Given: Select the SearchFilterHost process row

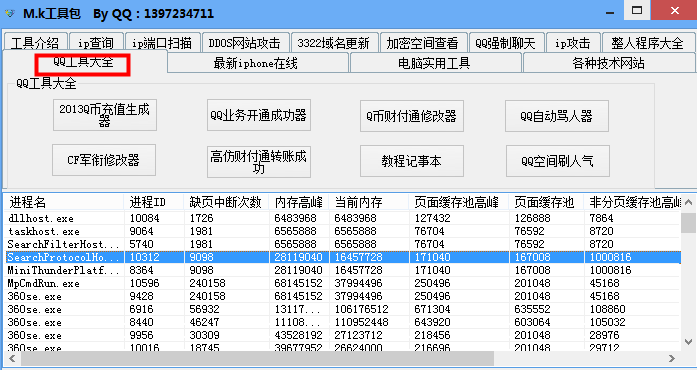Looking at the screenshot, I should tap(342, 244).
